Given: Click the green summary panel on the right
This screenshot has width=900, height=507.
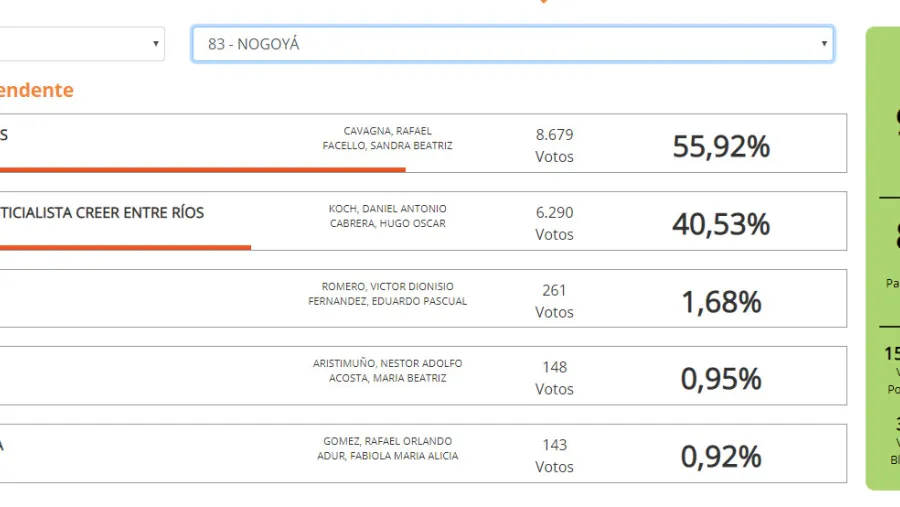Looking at the screenshot, I should [883, 258].
